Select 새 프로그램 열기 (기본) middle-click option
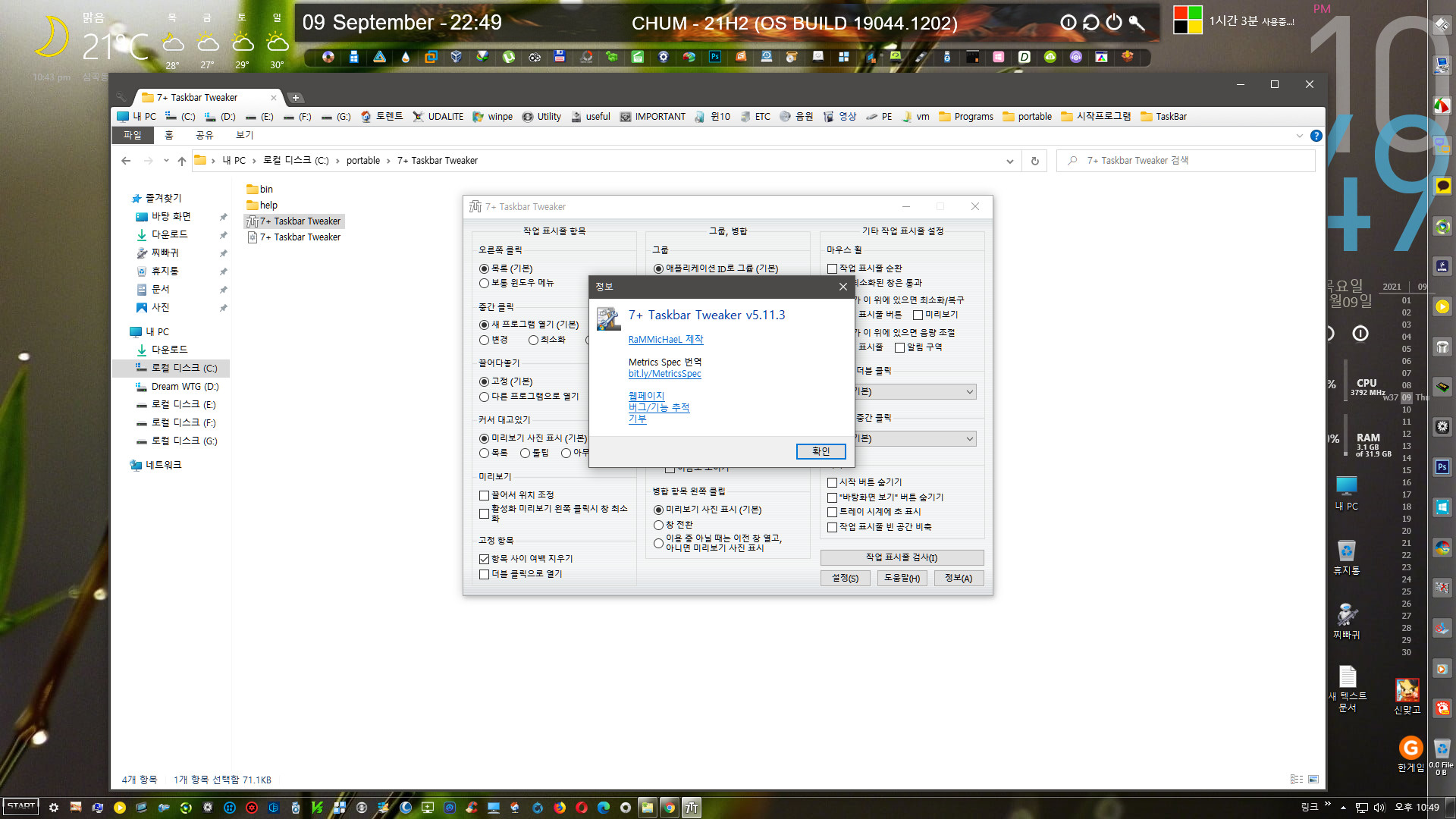1456x819 pixels. pyautogui.click(x=529, y=325)
